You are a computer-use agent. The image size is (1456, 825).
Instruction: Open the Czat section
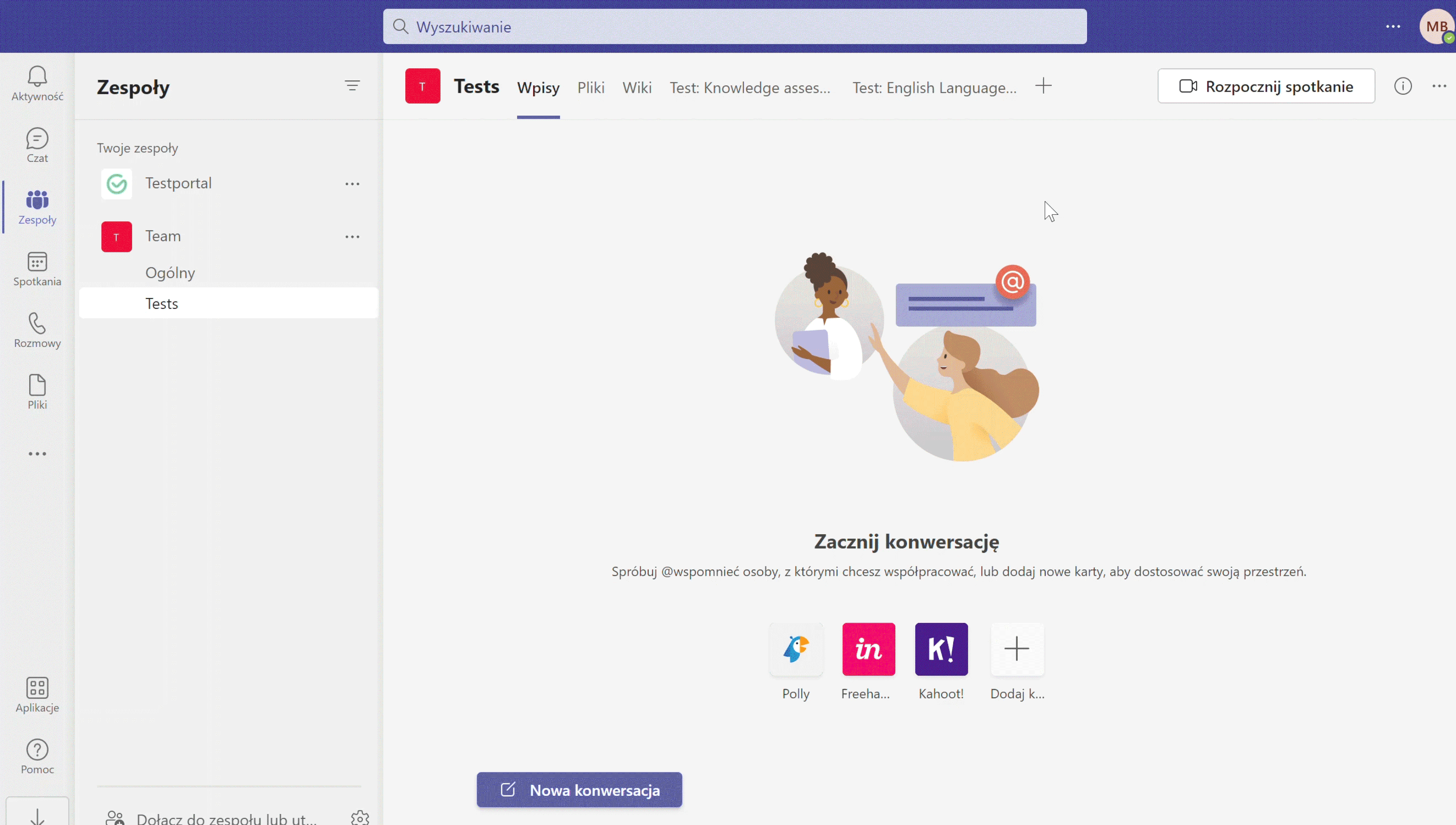coord(38,145)
